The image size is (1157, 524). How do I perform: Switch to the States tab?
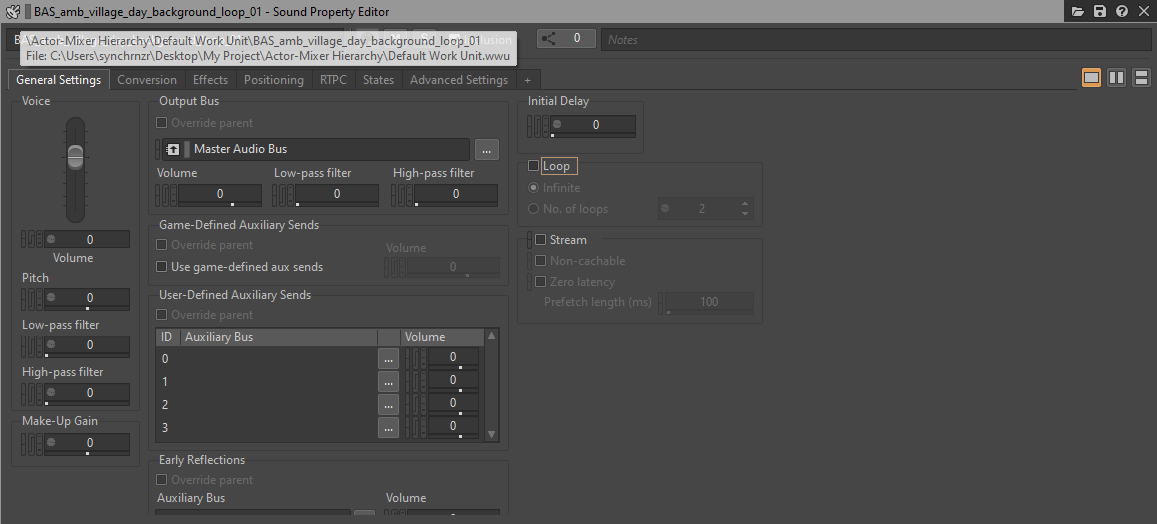379,80
